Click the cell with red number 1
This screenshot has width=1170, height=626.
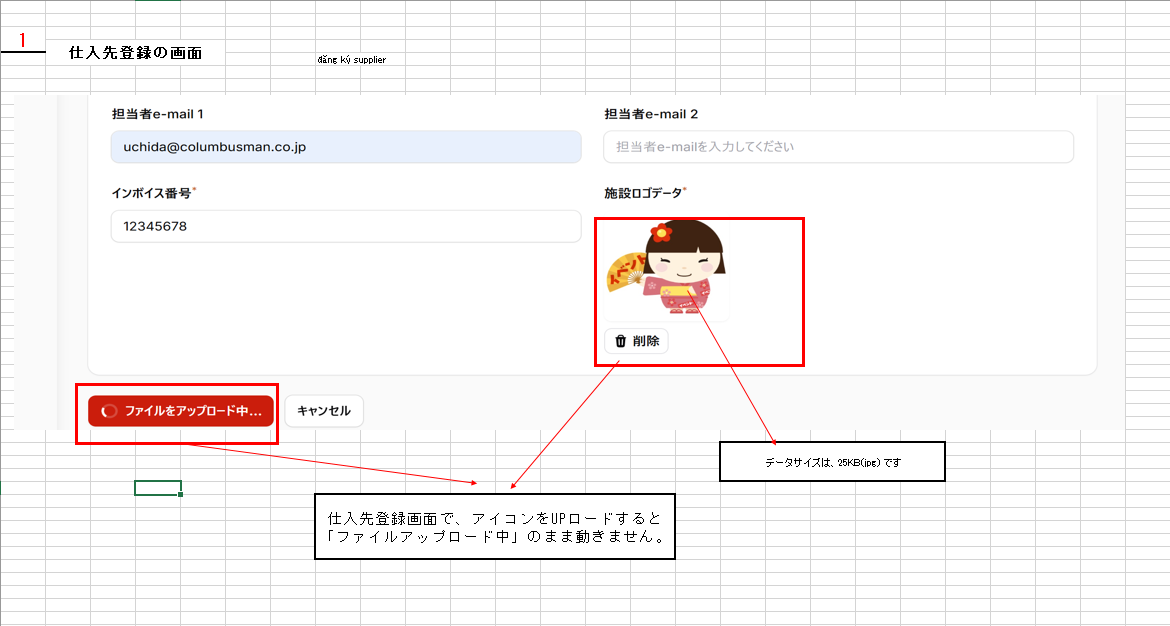point(23,41)
